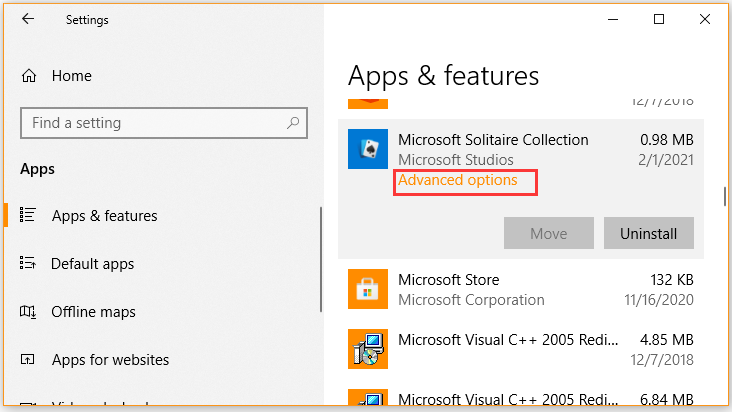Click the 11/16/2020 install date

click(659, 300)
